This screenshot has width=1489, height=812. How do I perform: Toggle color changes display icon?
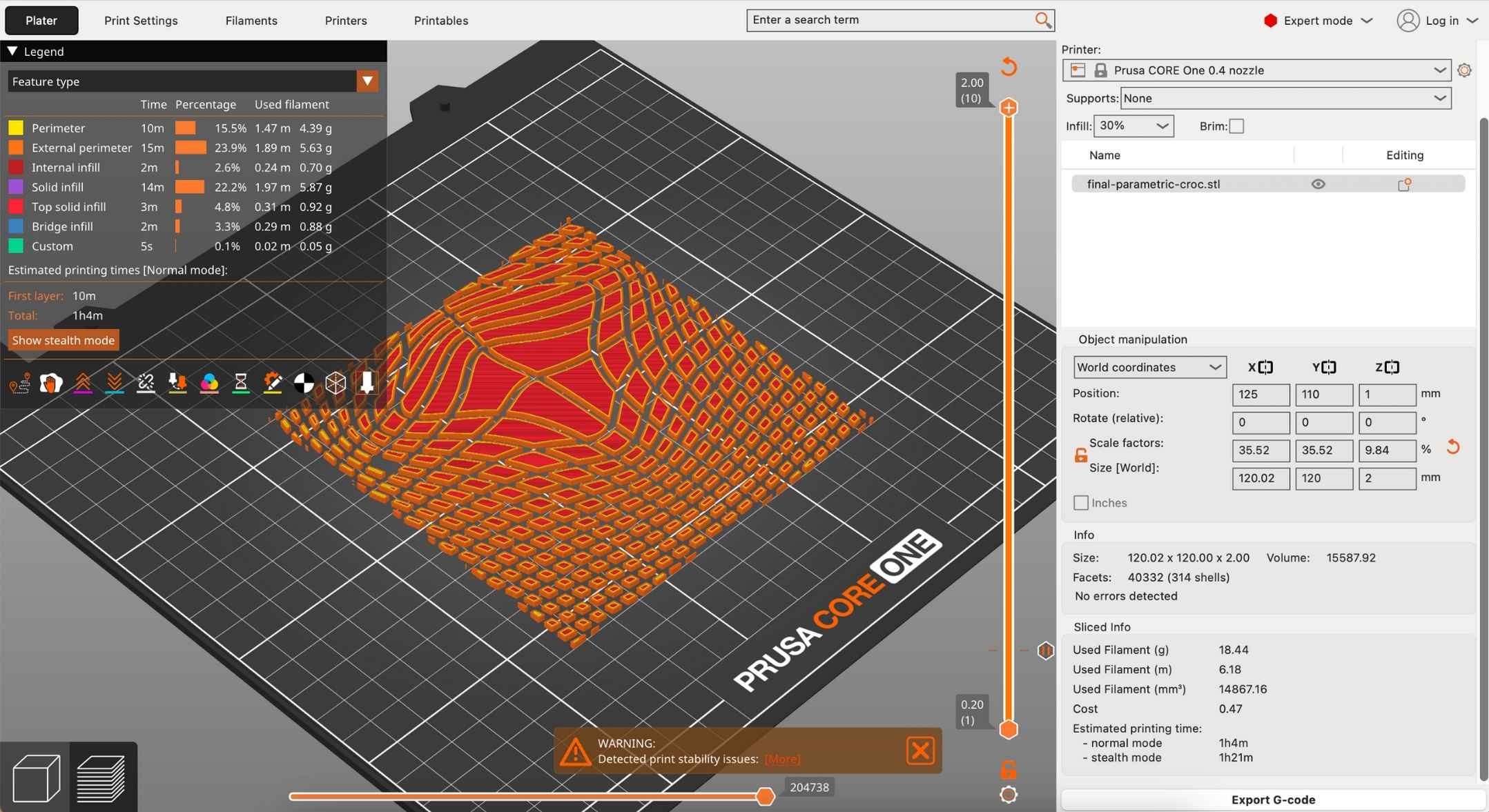coord(209,383)
